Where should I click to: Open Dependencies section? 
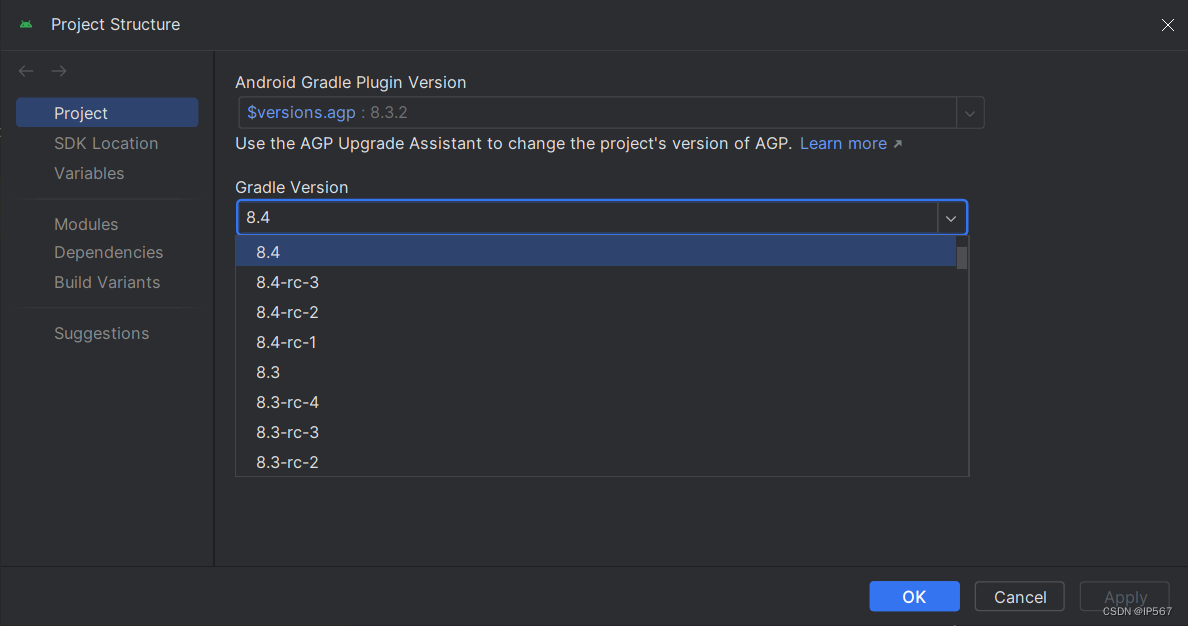(107, 252)
